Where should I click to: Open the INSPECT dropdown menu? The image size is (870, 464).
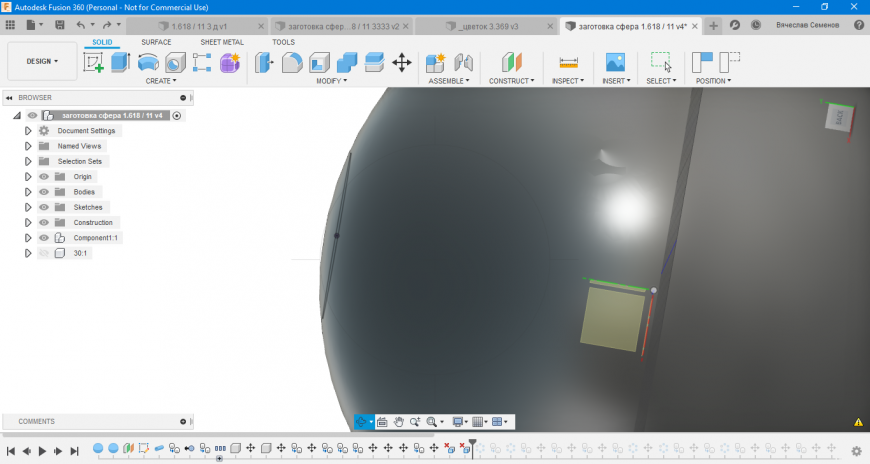click(568, 81)
